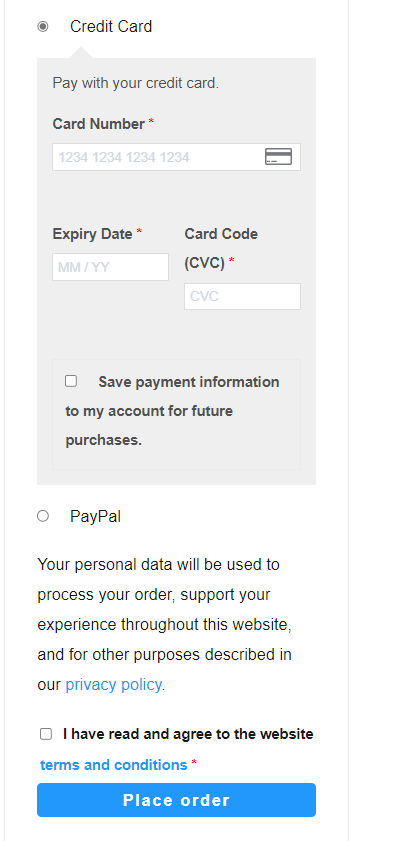Image resolution: width=398 pixels, height=841 pixels.
Task: Open the privacy policy link
Action: click(113, 685)
